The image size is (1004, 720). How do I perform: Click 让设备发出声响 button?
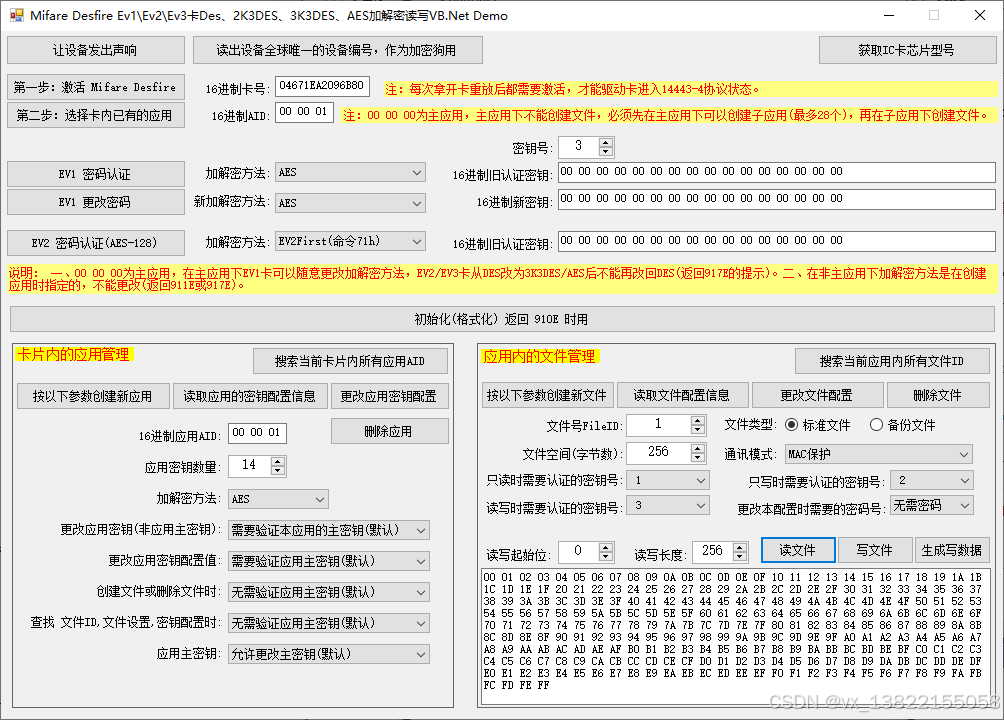click(95, 50)
